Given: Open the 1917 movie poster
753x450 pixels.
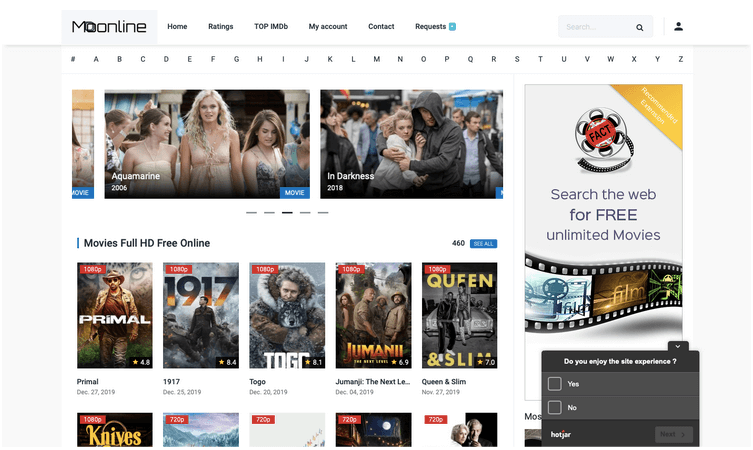Looking at the screenshot, I should point(201,316).
